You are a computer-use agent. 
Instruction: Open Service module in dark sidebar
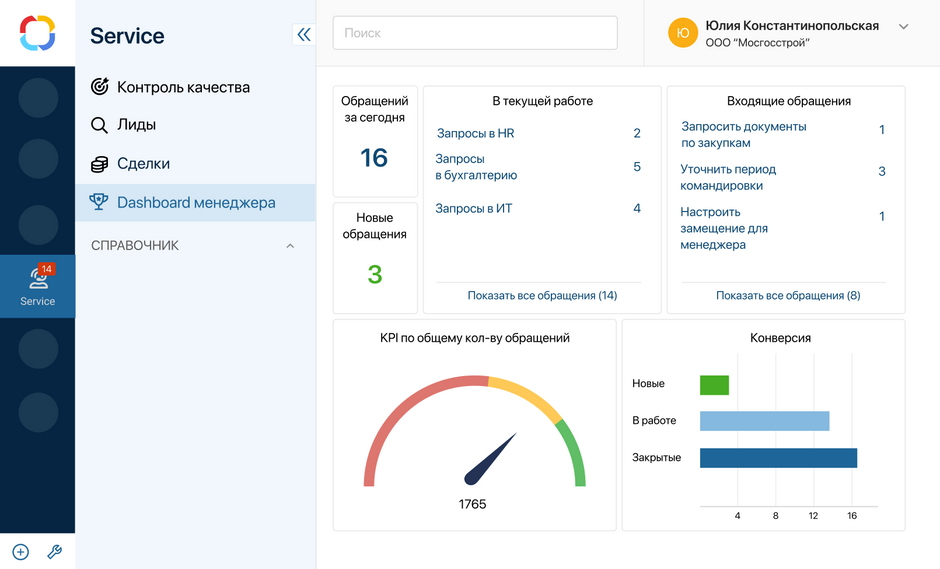38,286
